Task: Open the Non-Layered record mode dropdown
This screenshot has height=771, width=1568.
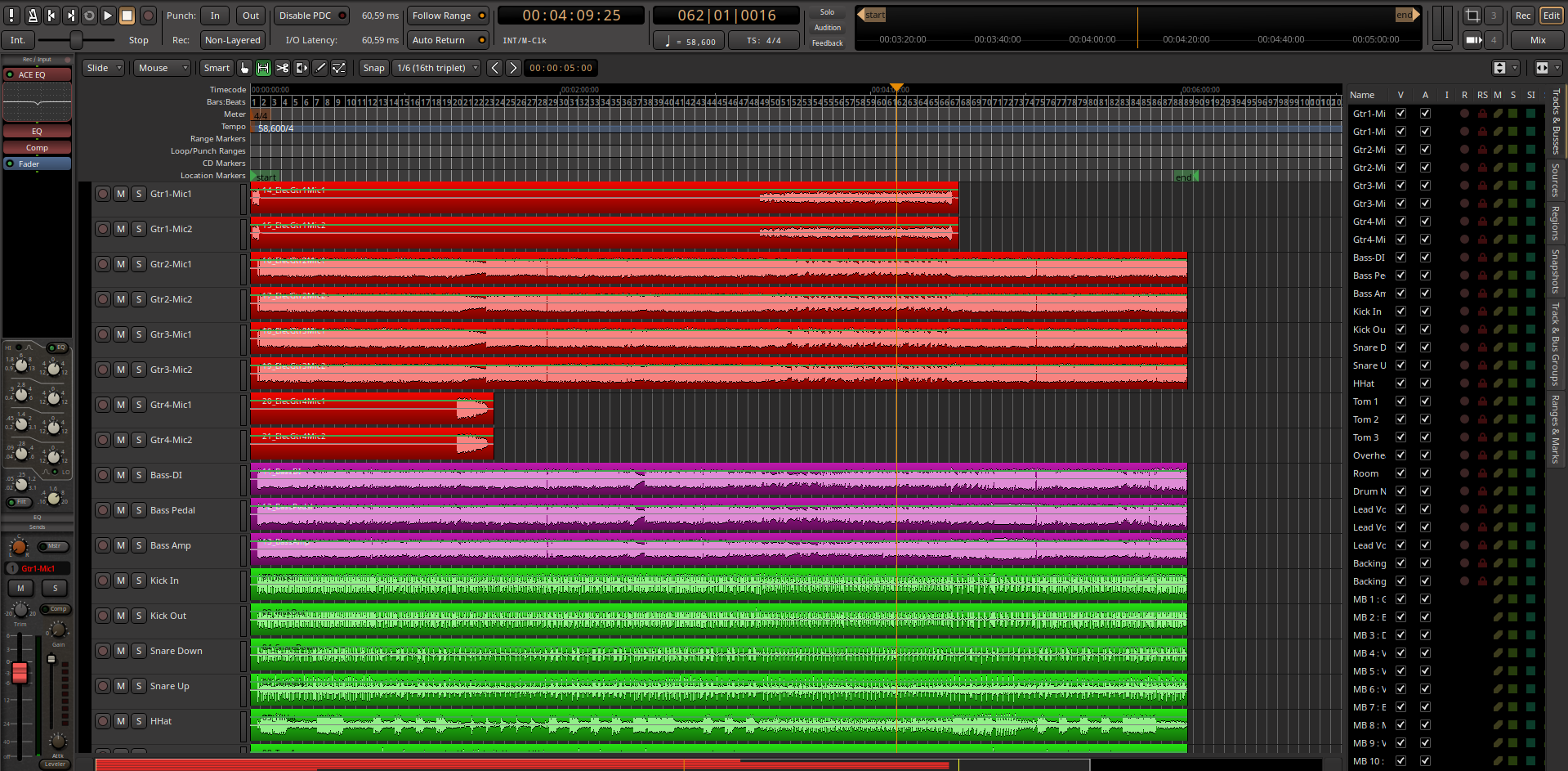Action: coord(232,40)
